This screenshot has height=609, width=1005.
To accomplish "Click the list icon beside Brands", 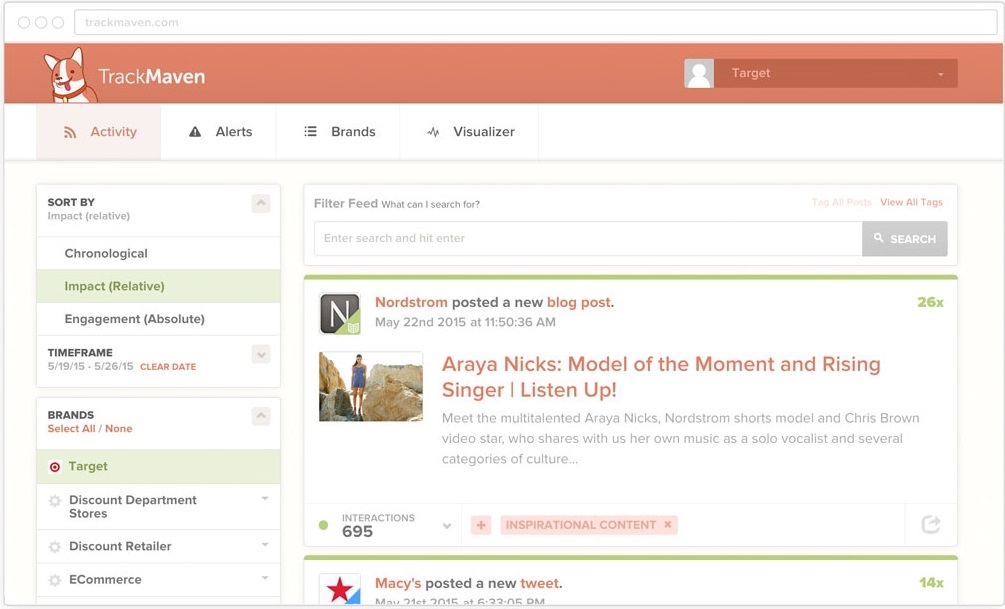I will [310, 131].
